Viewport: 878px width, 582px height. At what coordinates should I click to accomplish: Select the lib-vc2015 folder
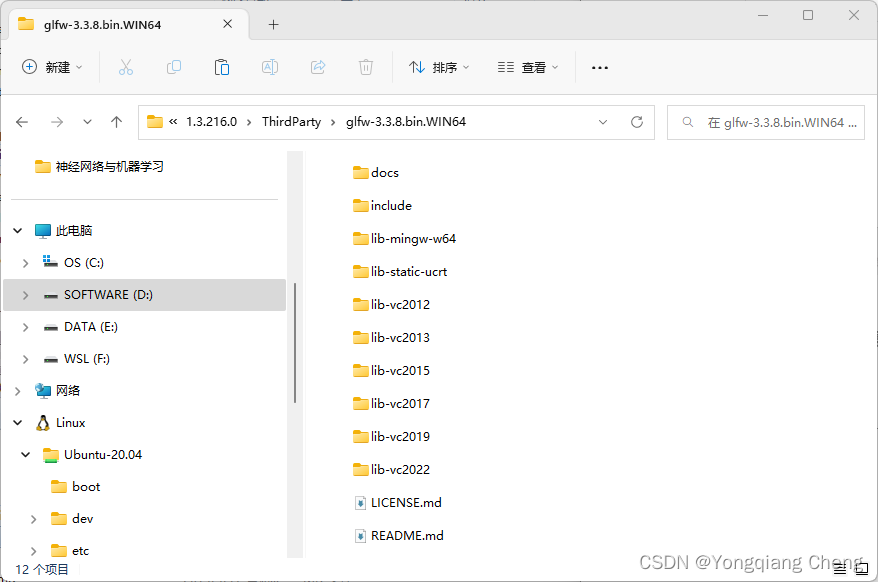click(x=391, y=371)
